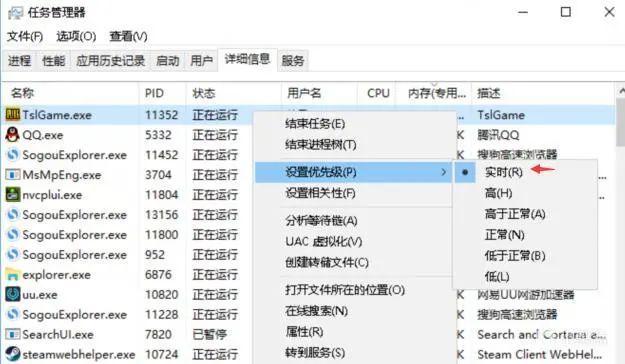625x364 pixels.
Task: Click the uu.exe accelerator icon
Action: (12, 294)
